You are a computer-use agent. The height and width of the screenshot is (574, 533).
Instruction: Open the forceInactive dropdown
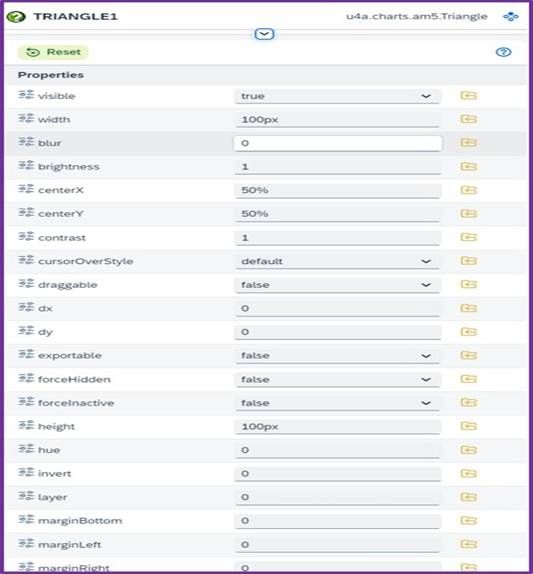tap(337, 403)
